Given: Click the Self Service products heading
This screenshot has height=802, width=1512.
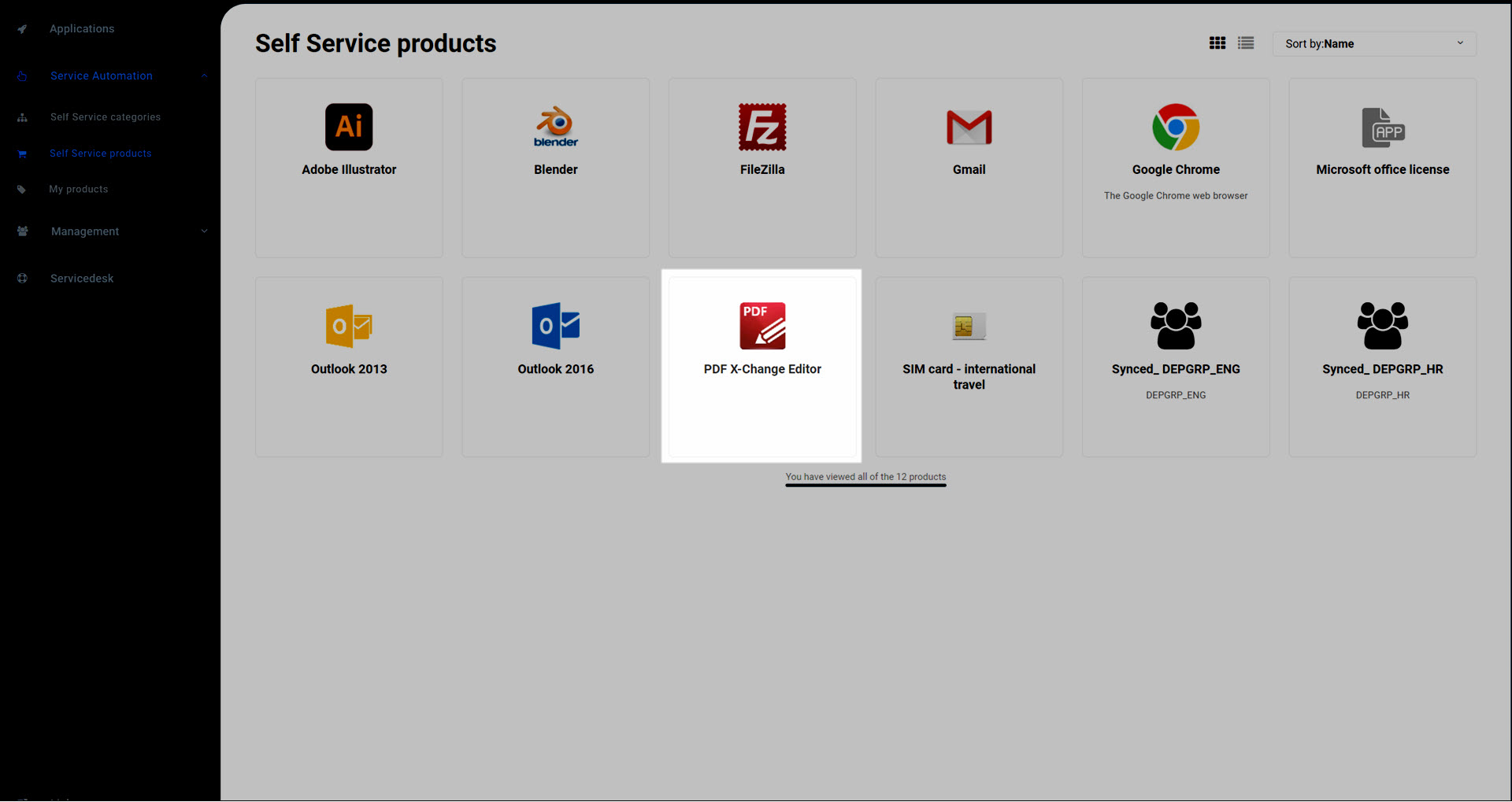Looking at the screenshot, I should click(376, 43).
